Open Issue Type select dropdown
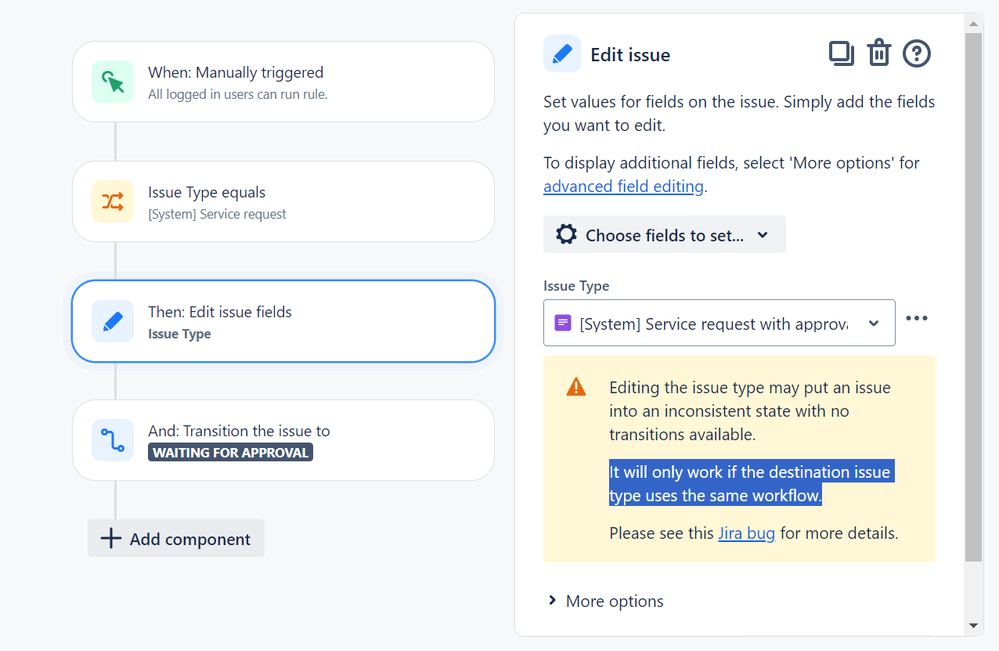999x651 pixels. [719, 323]
